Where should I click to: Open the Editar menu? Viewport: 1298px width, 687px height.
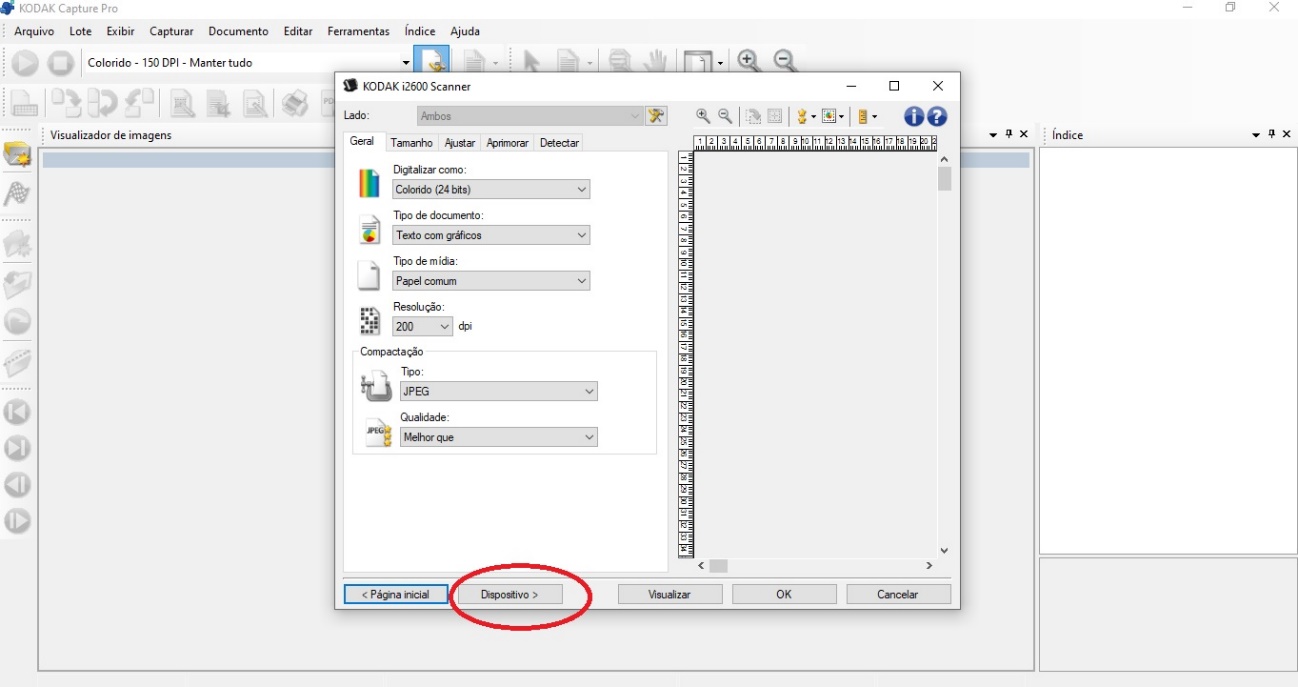tap(298, 31)
